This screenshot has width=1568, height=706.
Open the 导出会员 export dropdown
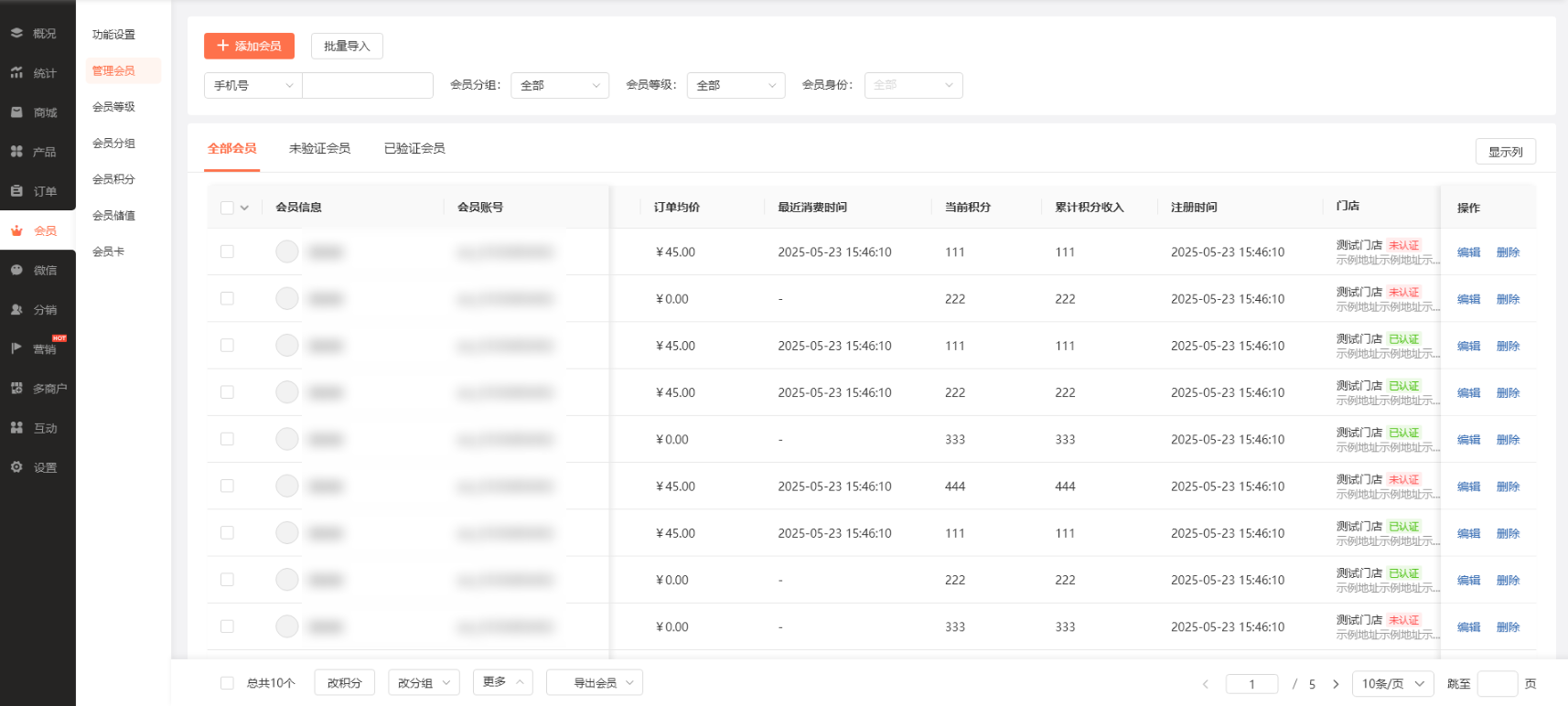click(595, 683)
